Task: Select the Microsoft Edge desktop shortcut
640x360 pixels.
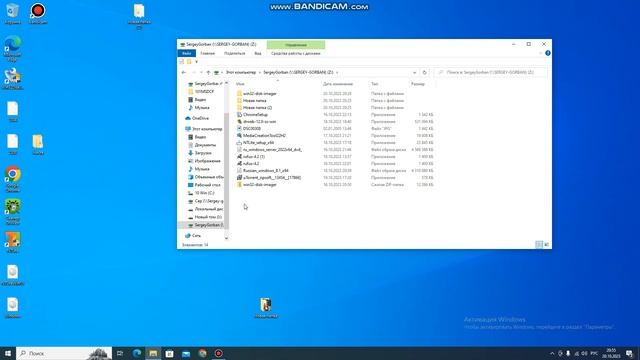Action: point(13,49)
